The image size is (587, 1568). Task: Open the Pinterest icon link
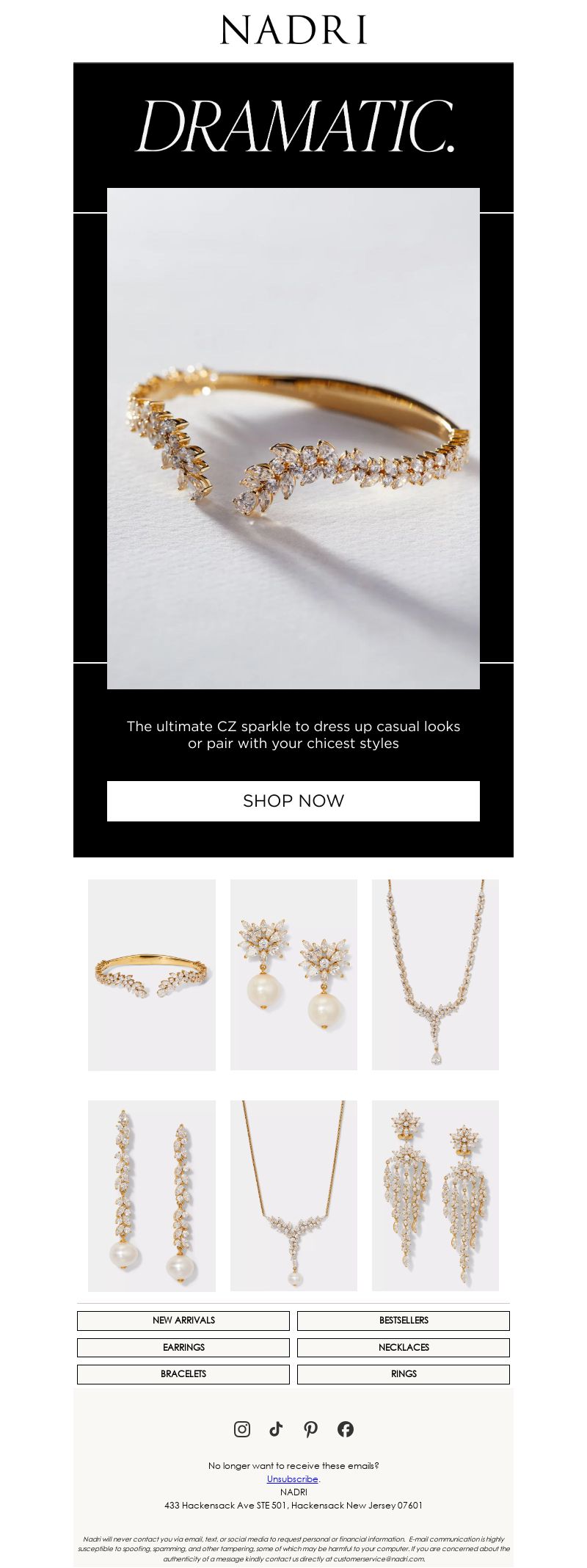311,1429
